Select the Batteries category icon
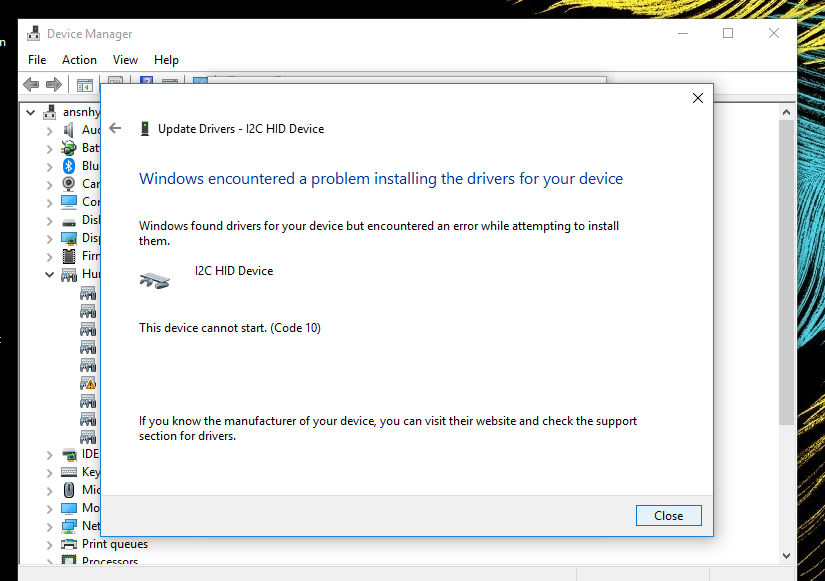Screen dimensions: 825x581 (69, 148)
